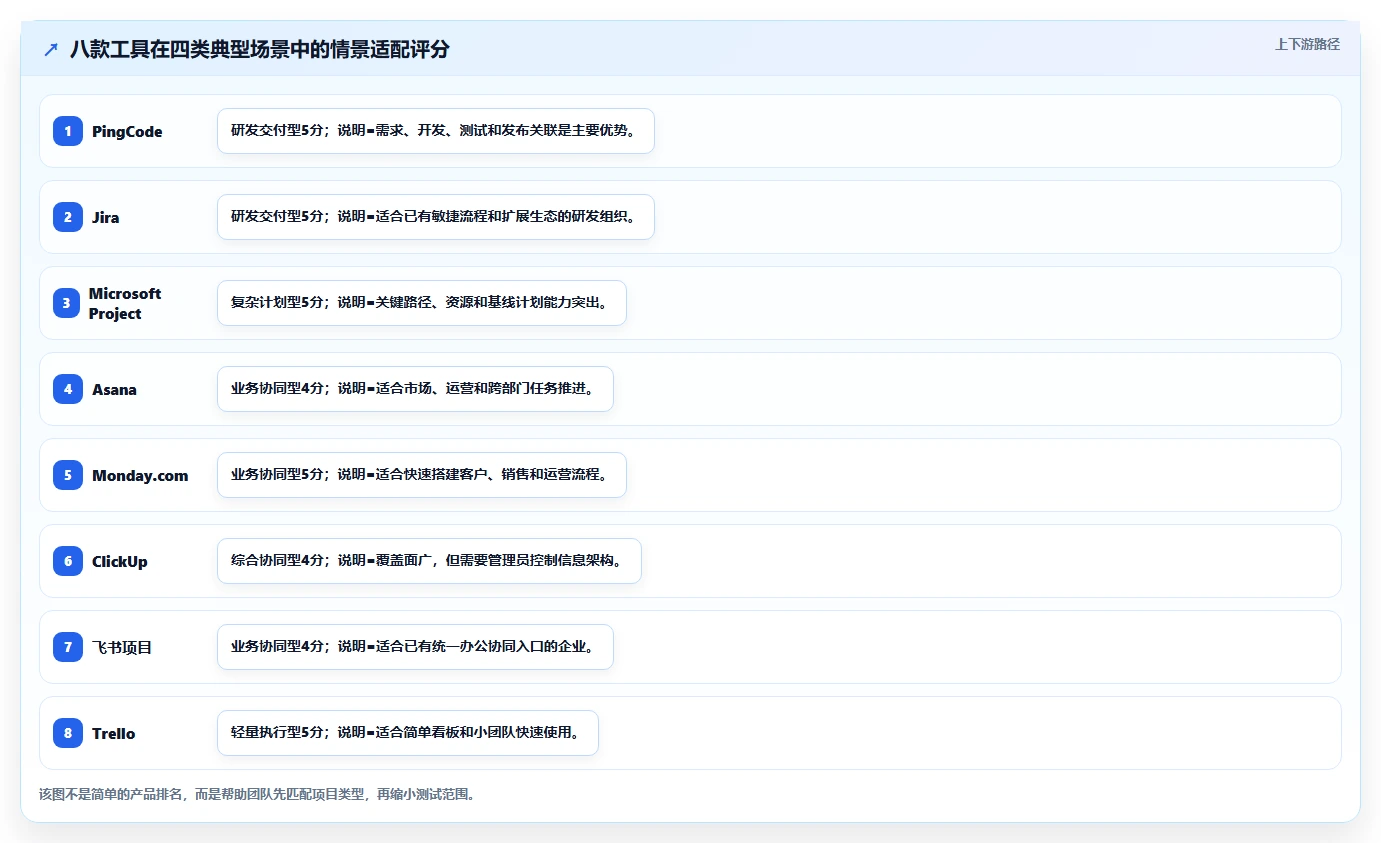Screen dimensions: 1381x843
Task: Open the PingCode 研发交付型5分 description box
Action: (x=436, y=131)
